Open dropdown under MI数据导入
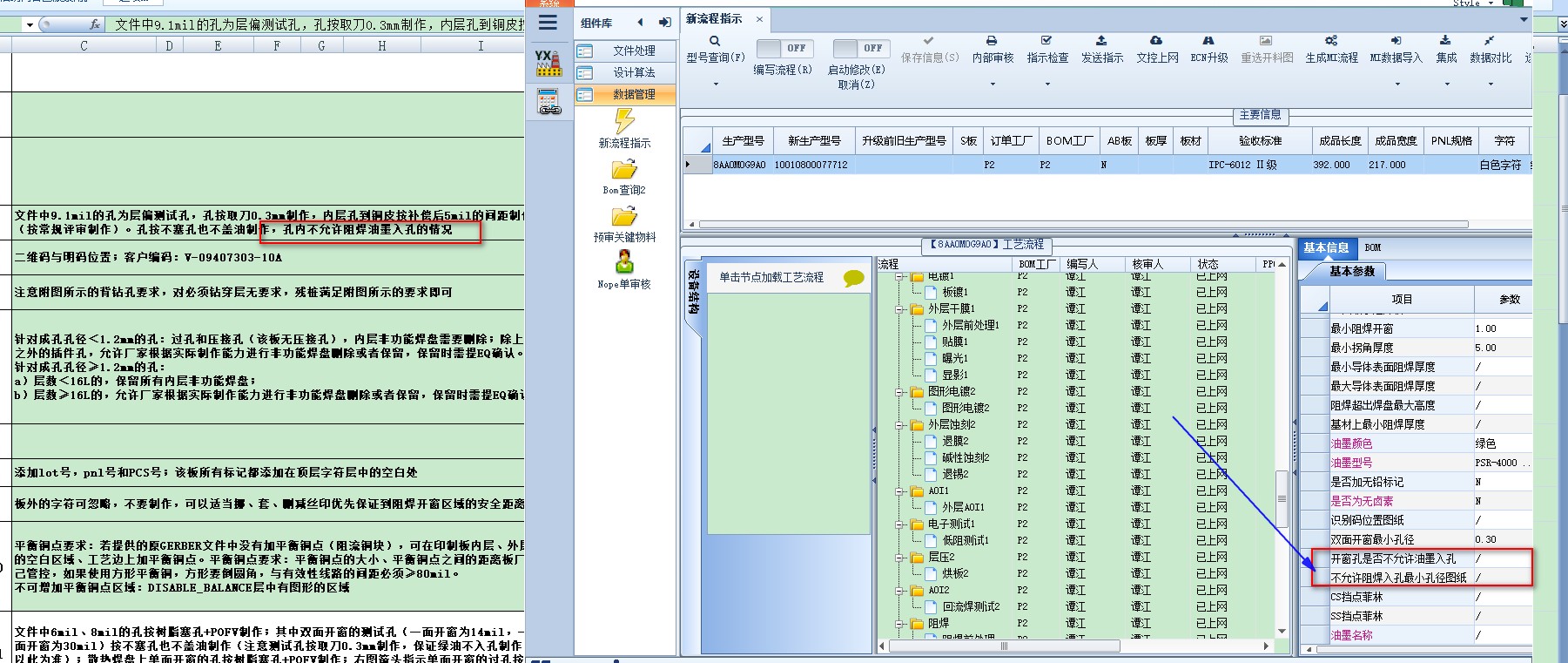 [x=1397, y=85]
